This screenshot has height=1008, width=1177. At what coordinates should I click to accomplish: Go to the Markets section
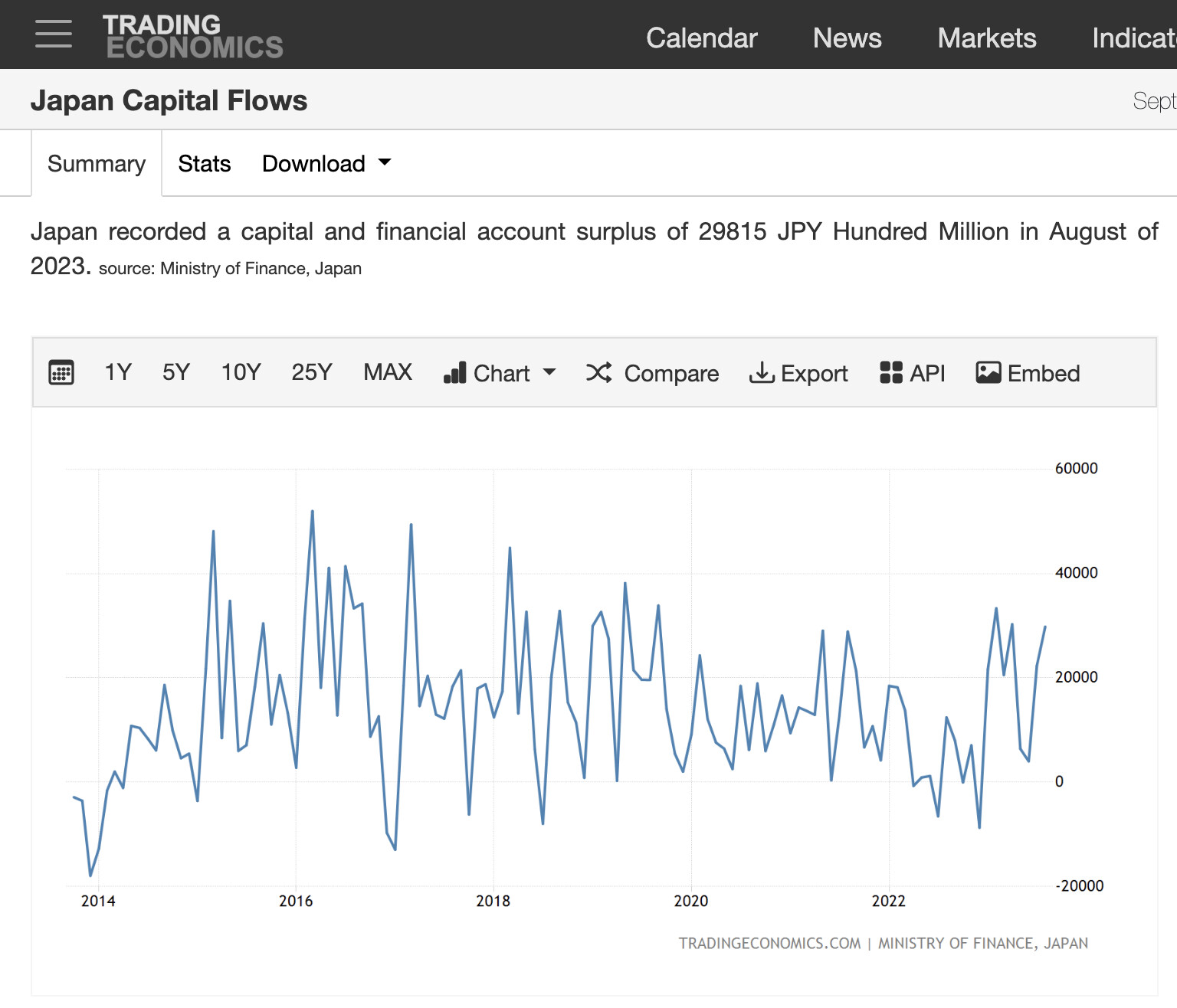986,38
